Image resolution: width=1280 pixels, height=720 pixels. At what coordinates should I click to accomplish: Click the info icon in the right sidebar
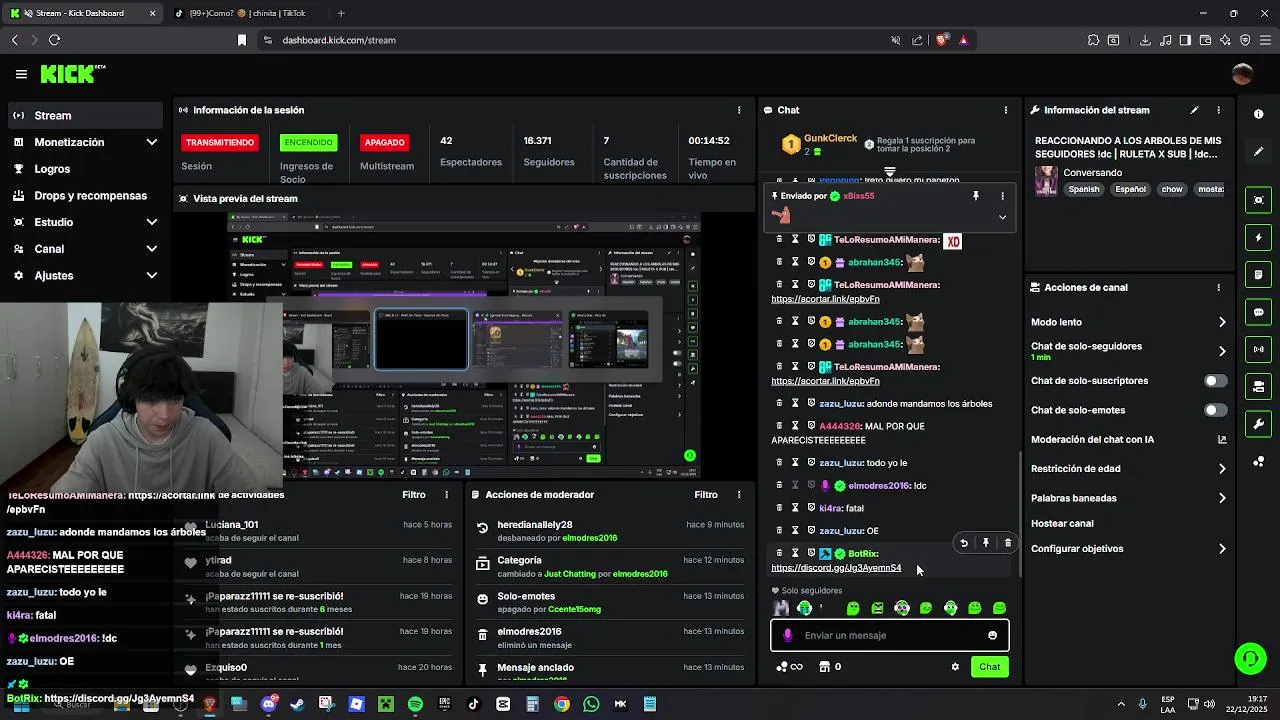coord(1258,114)
